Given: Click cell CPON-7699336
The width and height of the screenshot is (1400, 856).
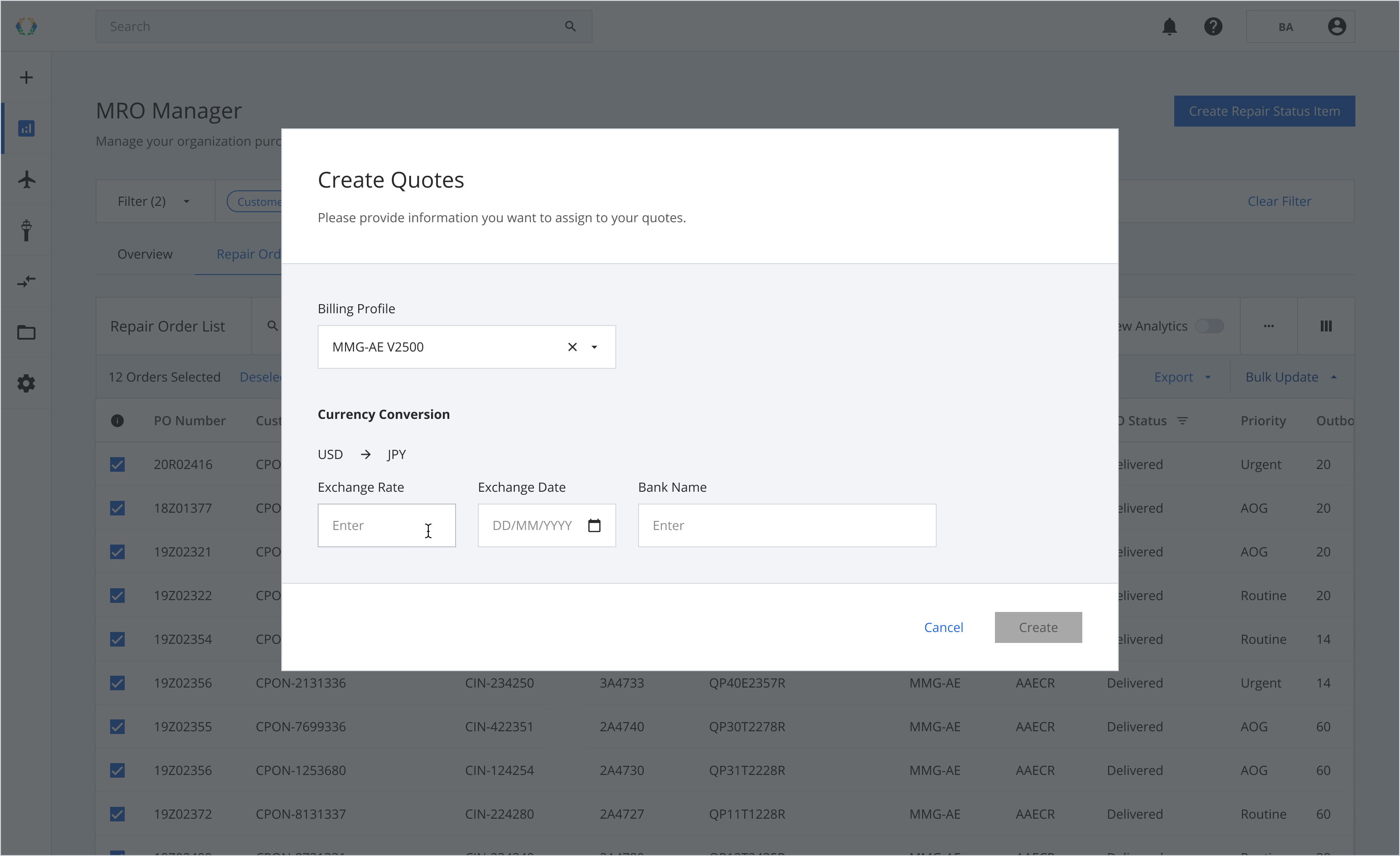Looking at the screenshot, I should point(300,726).
